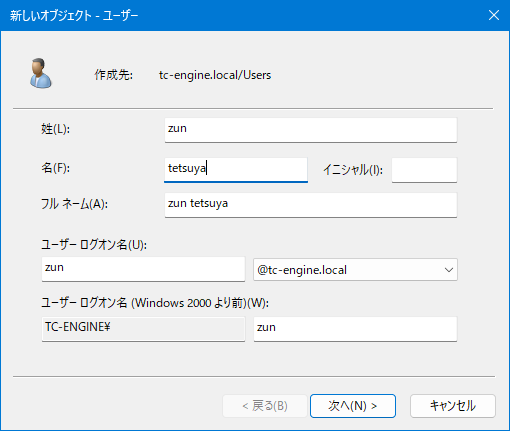
Task: Click the 作成先: label
Action: [113, 75]
